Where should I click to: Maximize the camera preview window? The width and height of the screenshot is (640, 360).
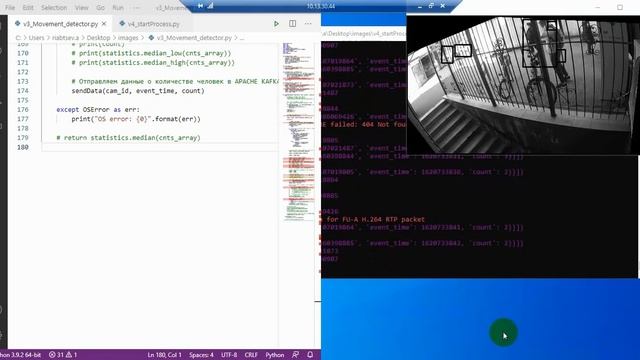[620, 7]
